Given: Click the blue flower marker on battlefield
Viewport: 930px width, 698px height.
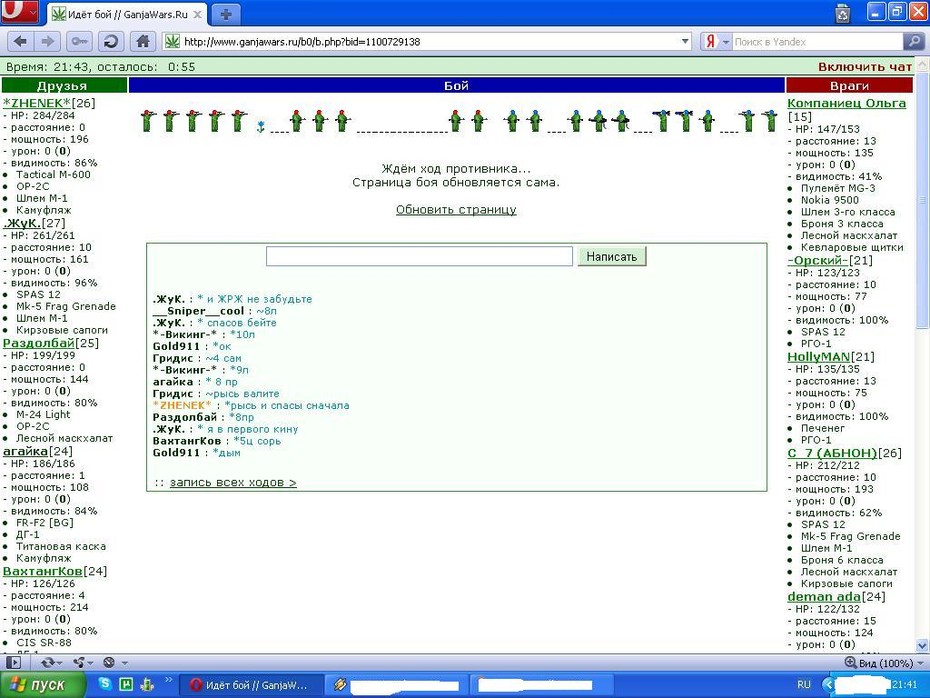Looking at the screenshot, I should 260,126.
